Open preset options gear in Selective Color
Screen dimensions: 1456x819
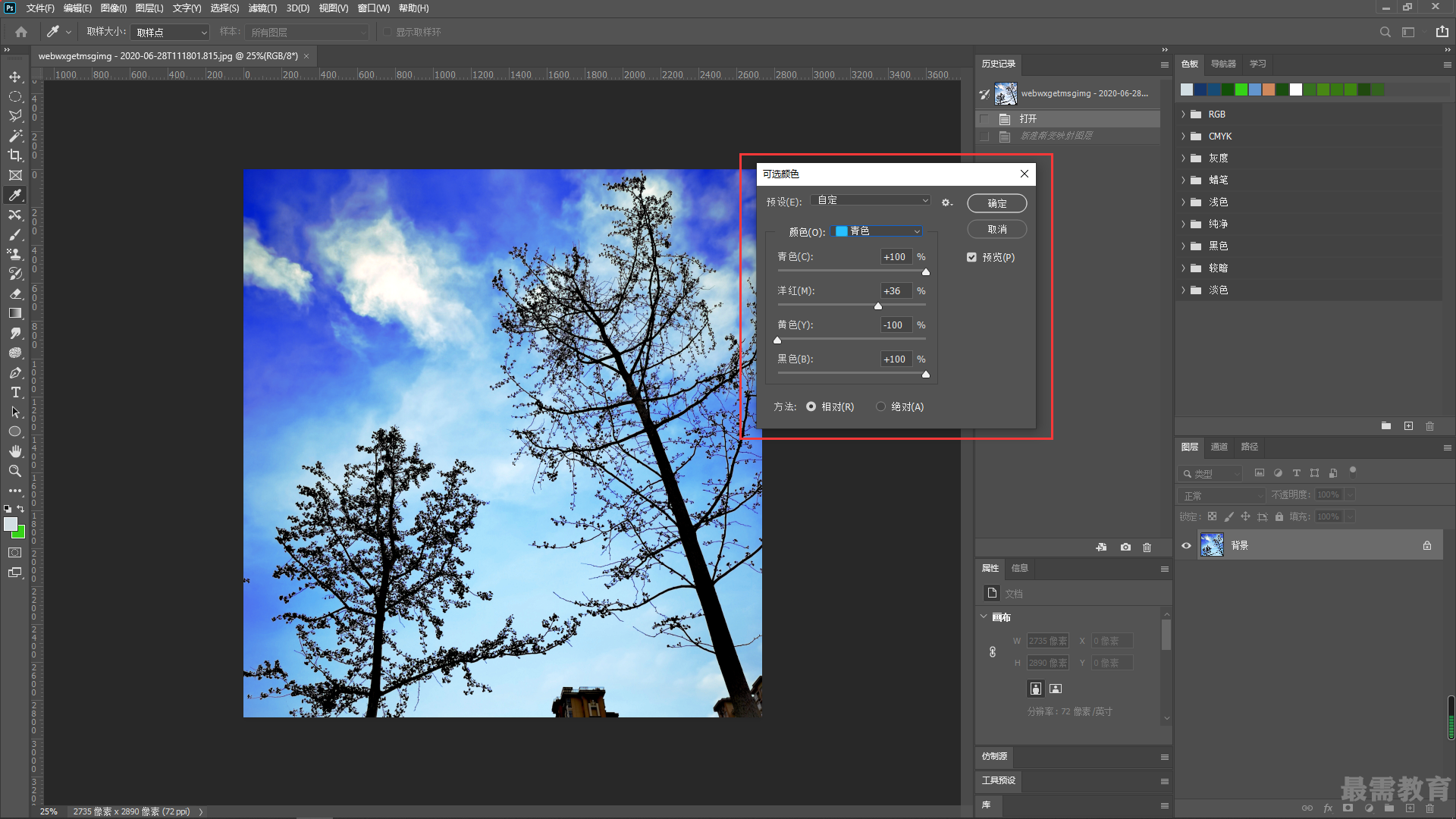pos(946,202)
